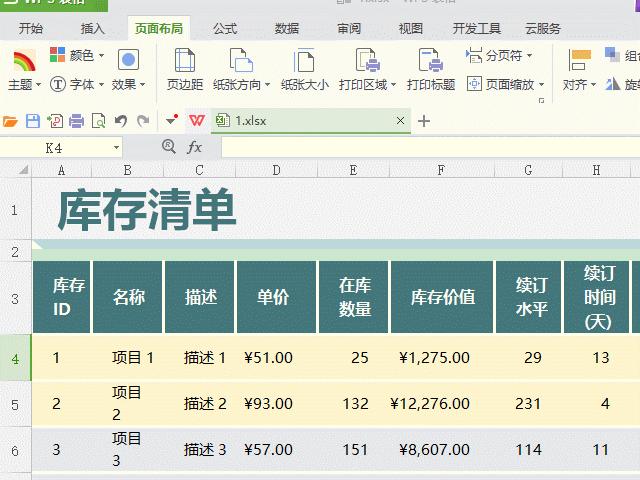This screenshot has height=480, width=640.
Task: Click the 续订水平 header cell
Action: coord(531,297)
